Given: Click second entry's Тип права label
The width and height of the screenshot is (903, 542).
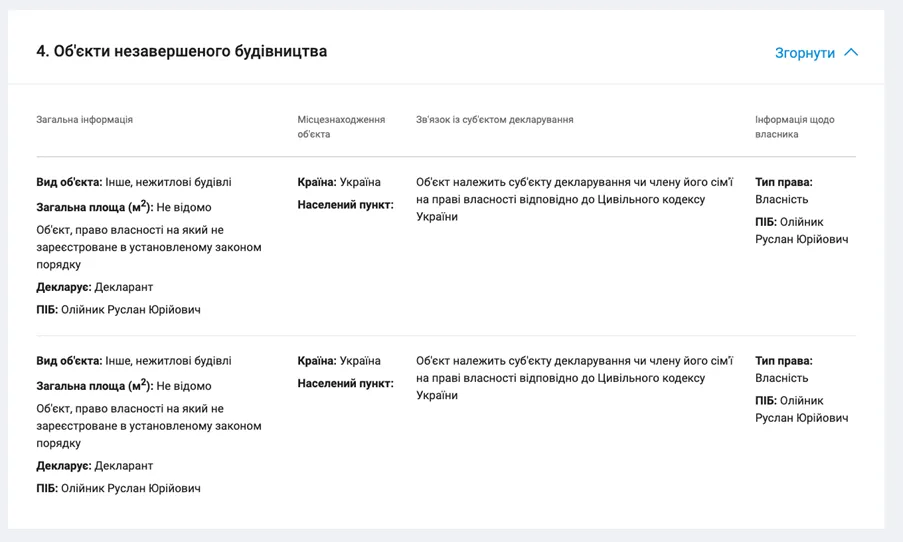Looking at the screenshot, I should [x=784, y=361].
